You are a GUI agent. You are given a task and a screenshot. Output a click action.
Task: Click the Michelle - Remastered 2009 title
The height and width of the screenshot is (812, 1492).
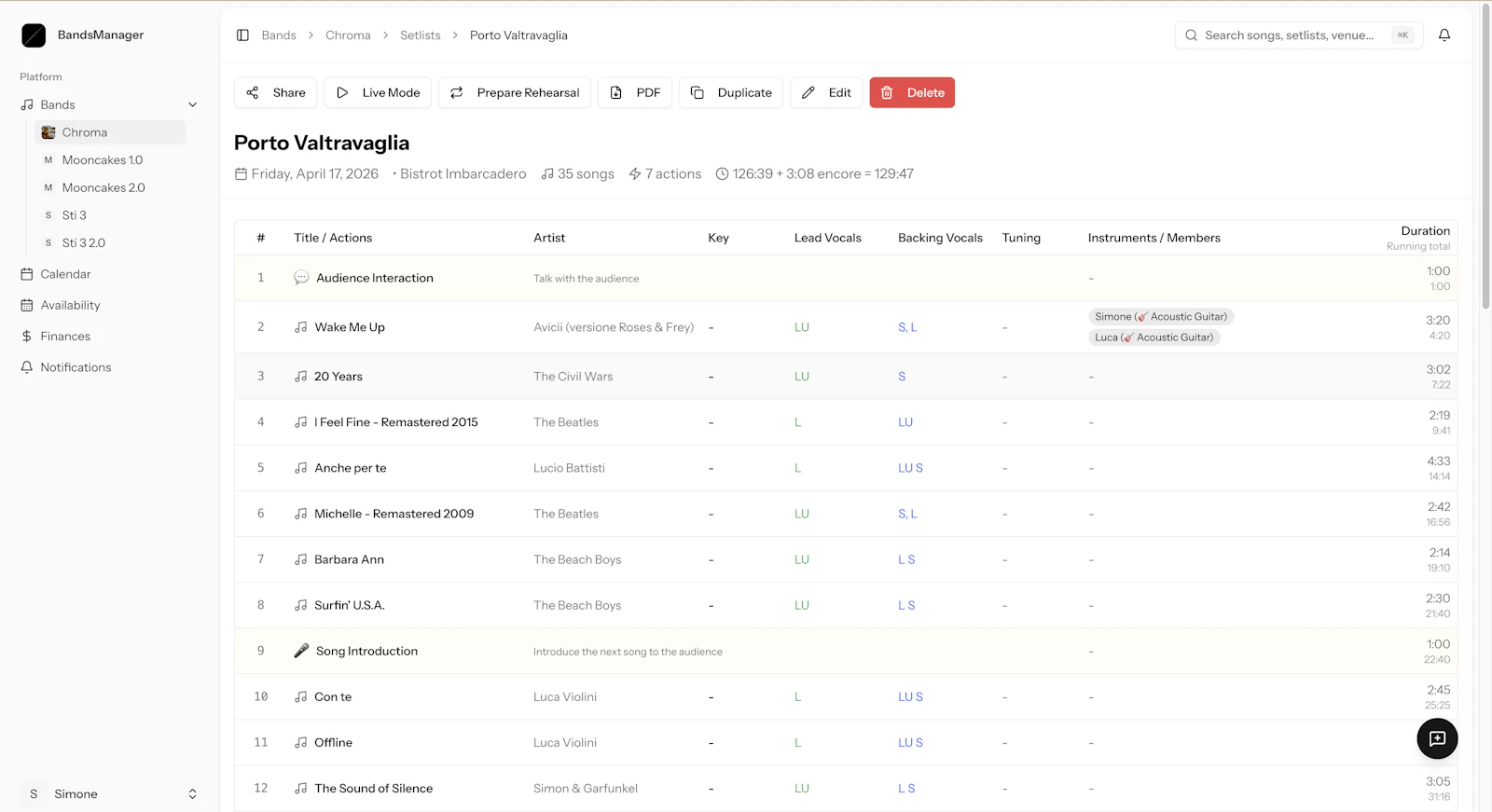click(x=394, y=514)
